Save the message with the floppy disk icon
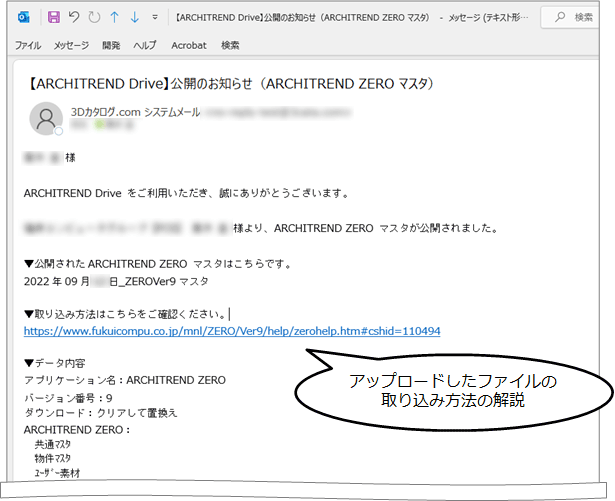615x501 pixels. [54, 17]
